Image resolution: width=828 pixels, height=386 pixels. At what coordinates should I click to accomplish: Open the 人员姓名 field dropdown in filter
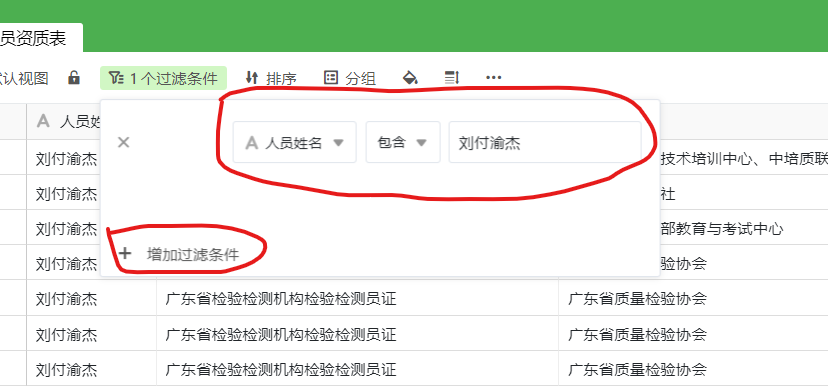click(x=295, y=142)
